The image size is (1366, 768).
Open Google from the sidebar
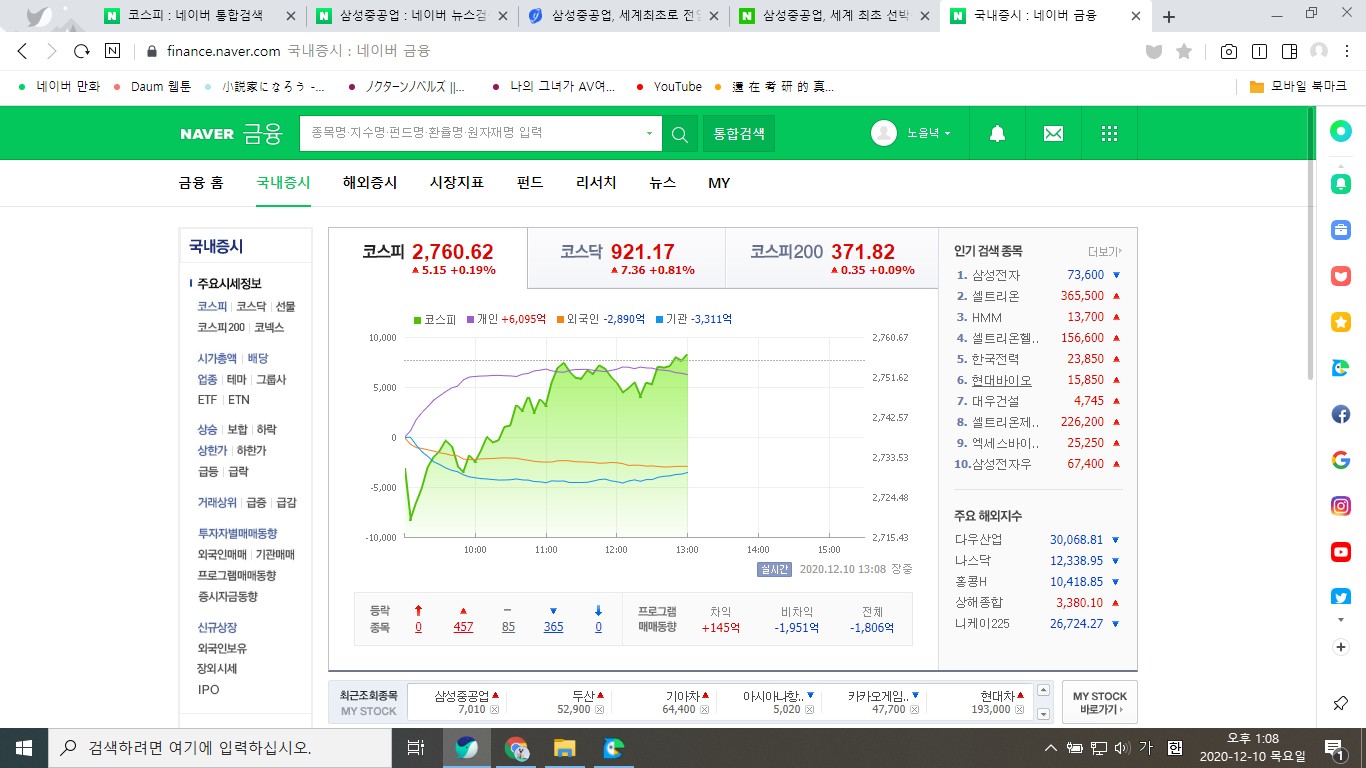coord(1341,460)
